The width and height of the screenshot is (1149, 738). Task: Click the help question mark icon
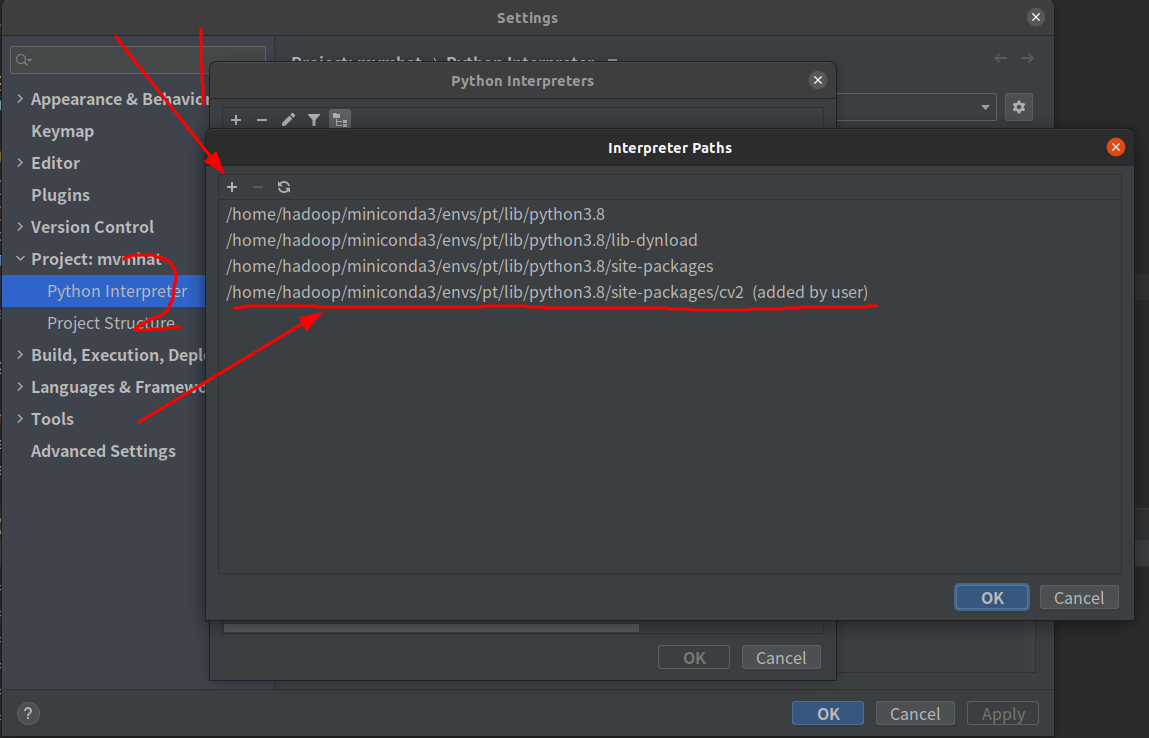click(x=27, y=713)
